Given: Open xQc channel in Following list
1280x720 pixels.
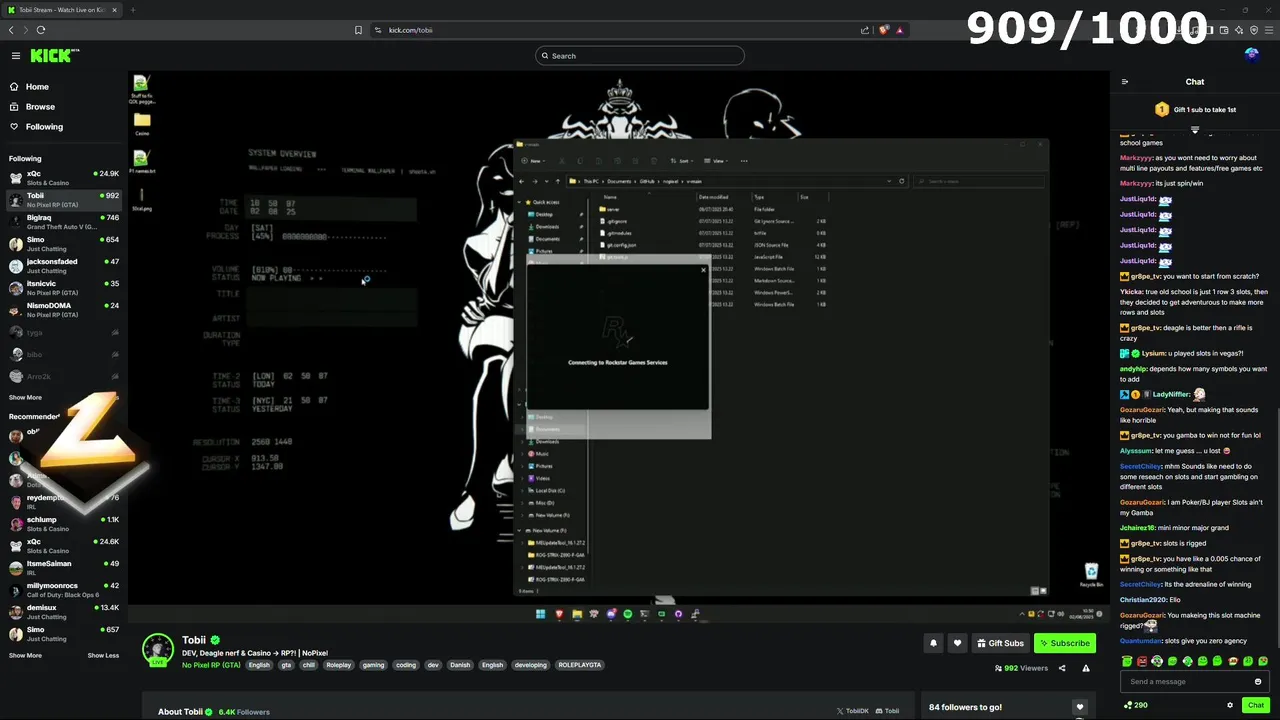Looking at the screenshot, I should point(64,178).
